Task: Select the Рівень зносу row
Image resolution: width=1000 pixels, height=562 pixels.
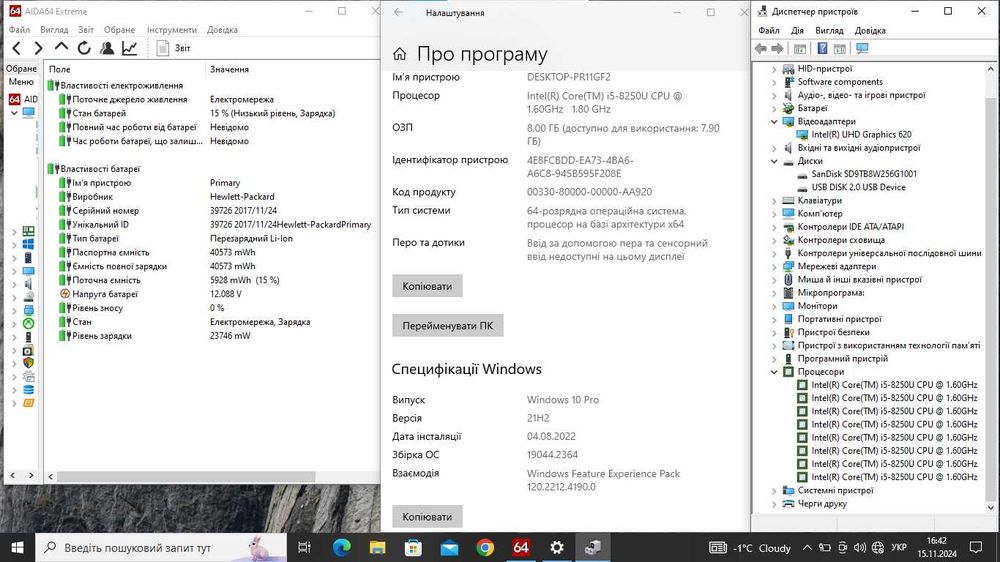Action: [x=97, y=307]
